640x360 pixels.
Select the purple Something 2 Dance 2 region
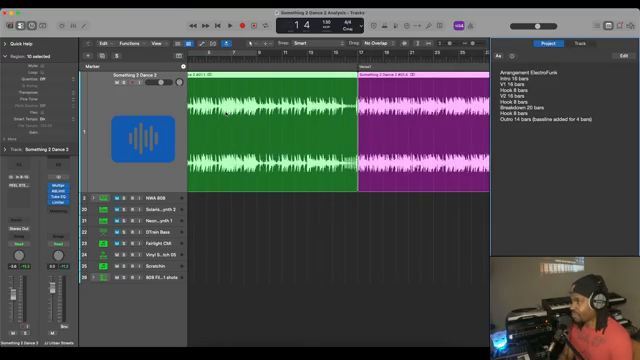coord(424,133)
